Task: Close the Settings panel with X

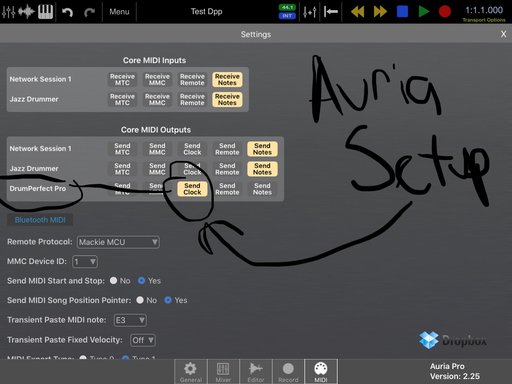Action: coord(503,34)
